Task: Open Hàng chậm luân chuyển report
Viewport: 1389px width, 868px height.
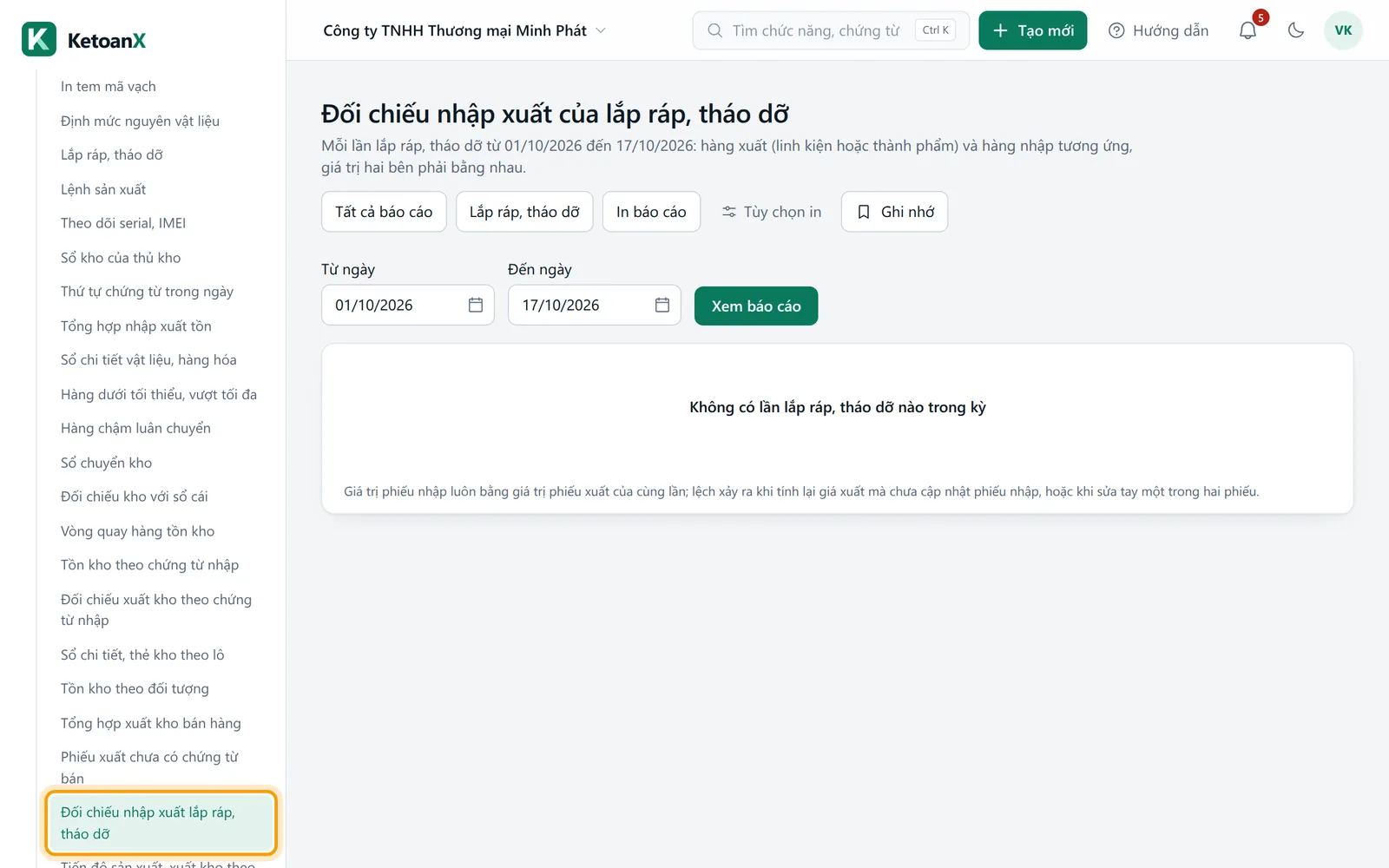Action: click(x=135, y=429)
